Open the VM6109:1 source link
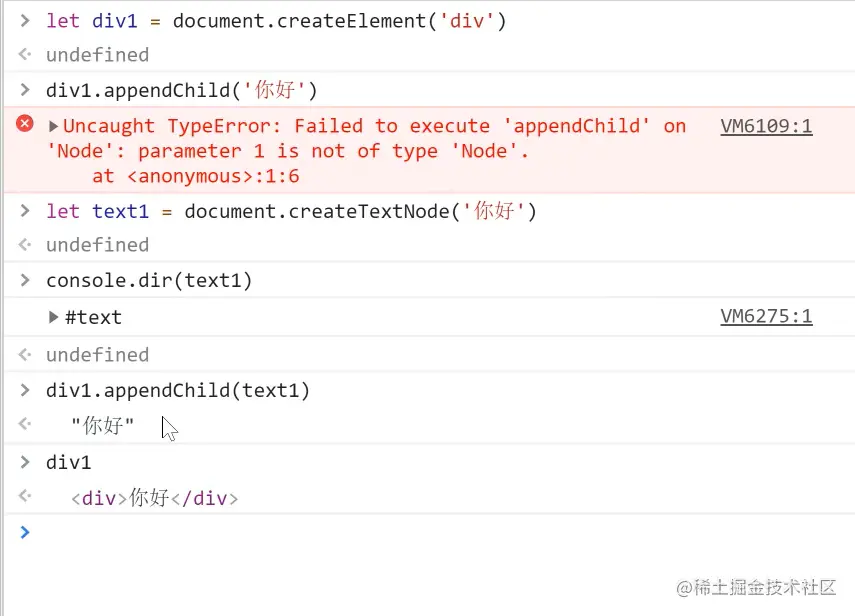This screenshot has height=616, width=855. point(766,126)
